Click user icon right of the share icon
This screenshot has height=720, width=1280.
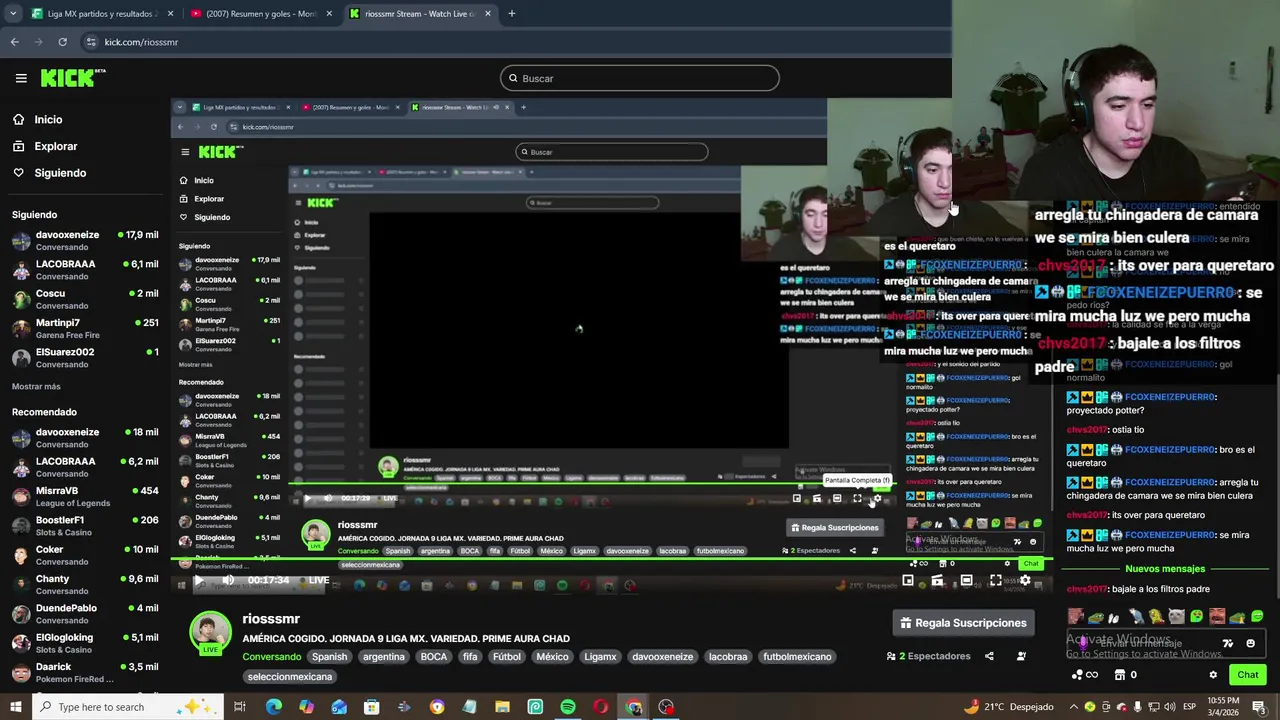(x=1021, y=656)
